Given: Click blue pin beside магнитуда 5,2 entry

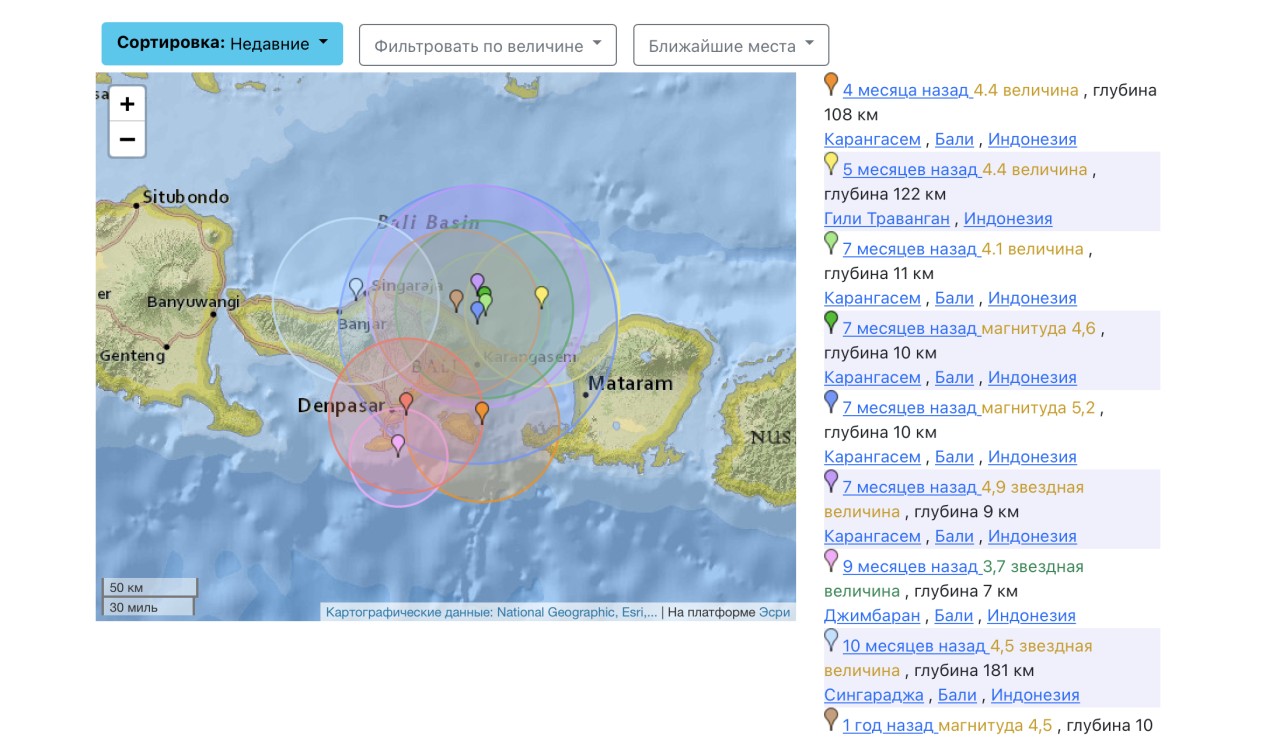Looking at the screenshot, I should tap(831, 402).
